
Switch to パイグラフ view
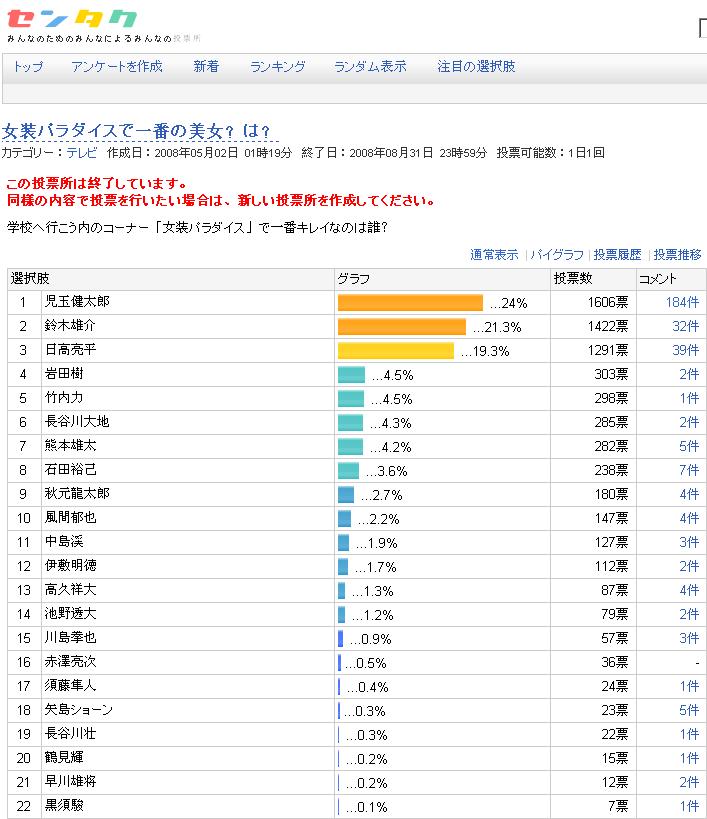(558, 255)
